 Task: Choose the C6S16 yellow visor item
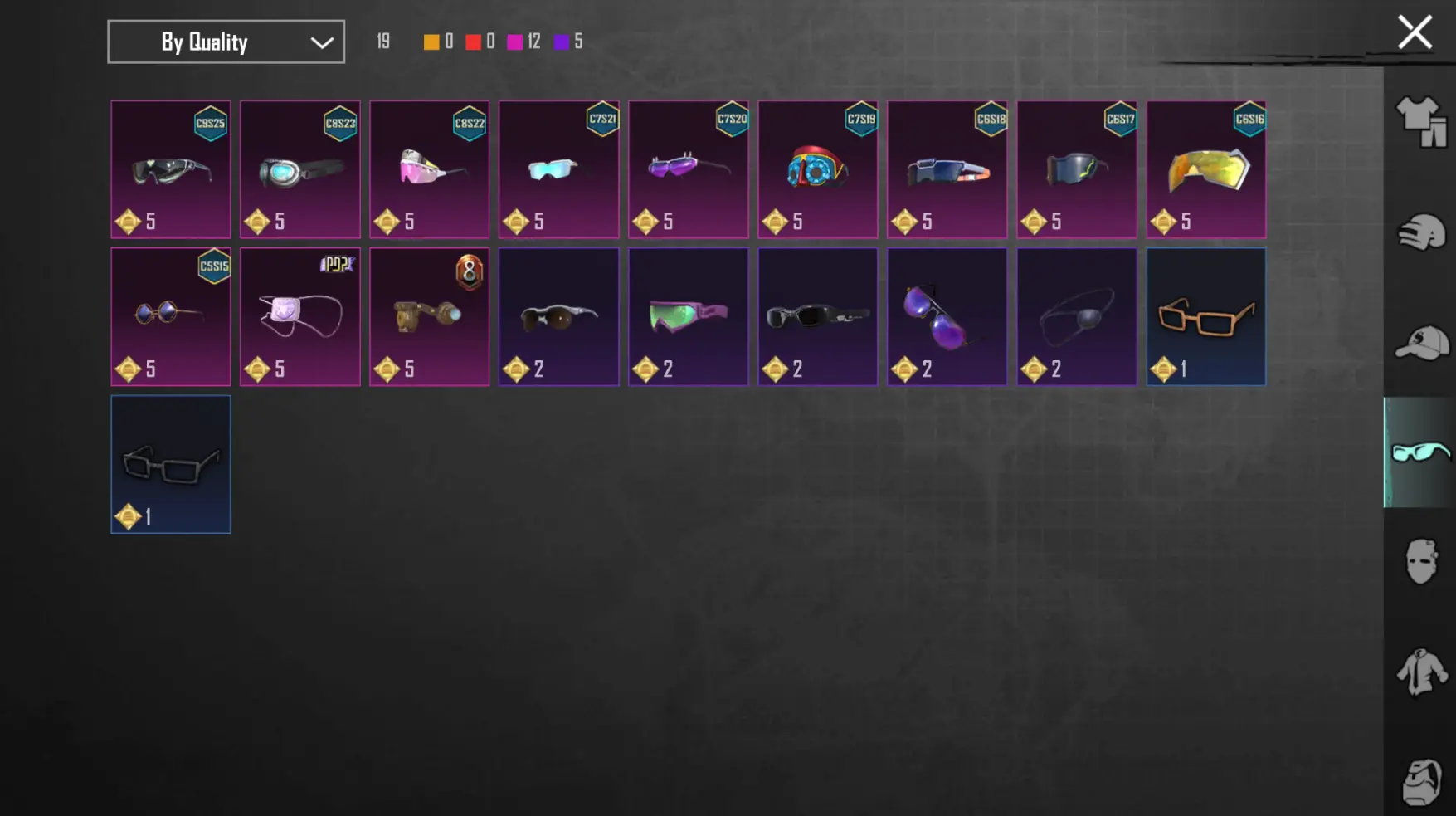1206,169
